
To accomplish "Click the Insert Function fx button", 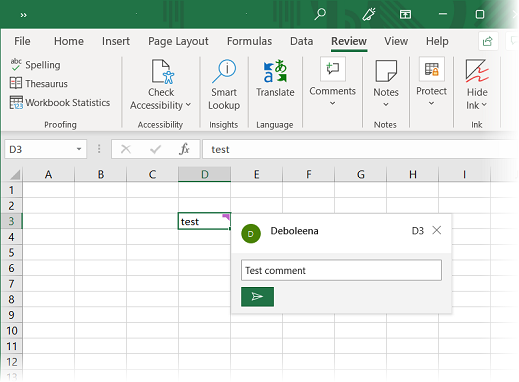I will pos(184,149).
